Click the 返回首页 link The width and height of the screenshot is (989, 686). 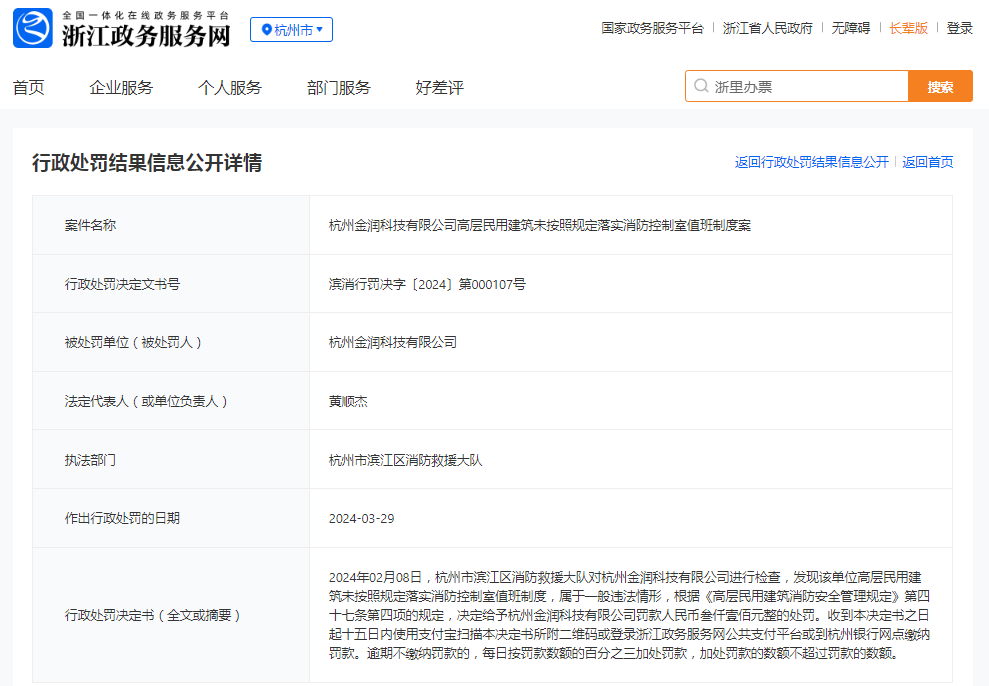[927, 162]
